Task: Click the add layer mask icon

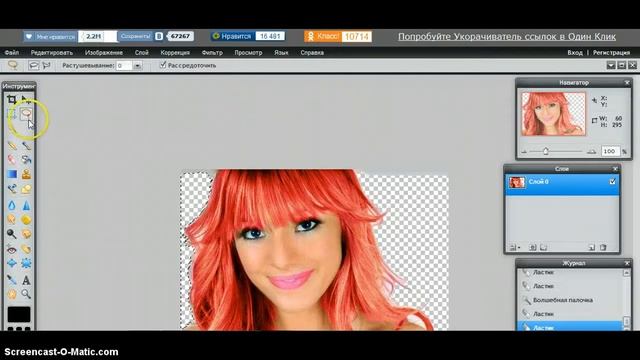Action: [532, 247]
